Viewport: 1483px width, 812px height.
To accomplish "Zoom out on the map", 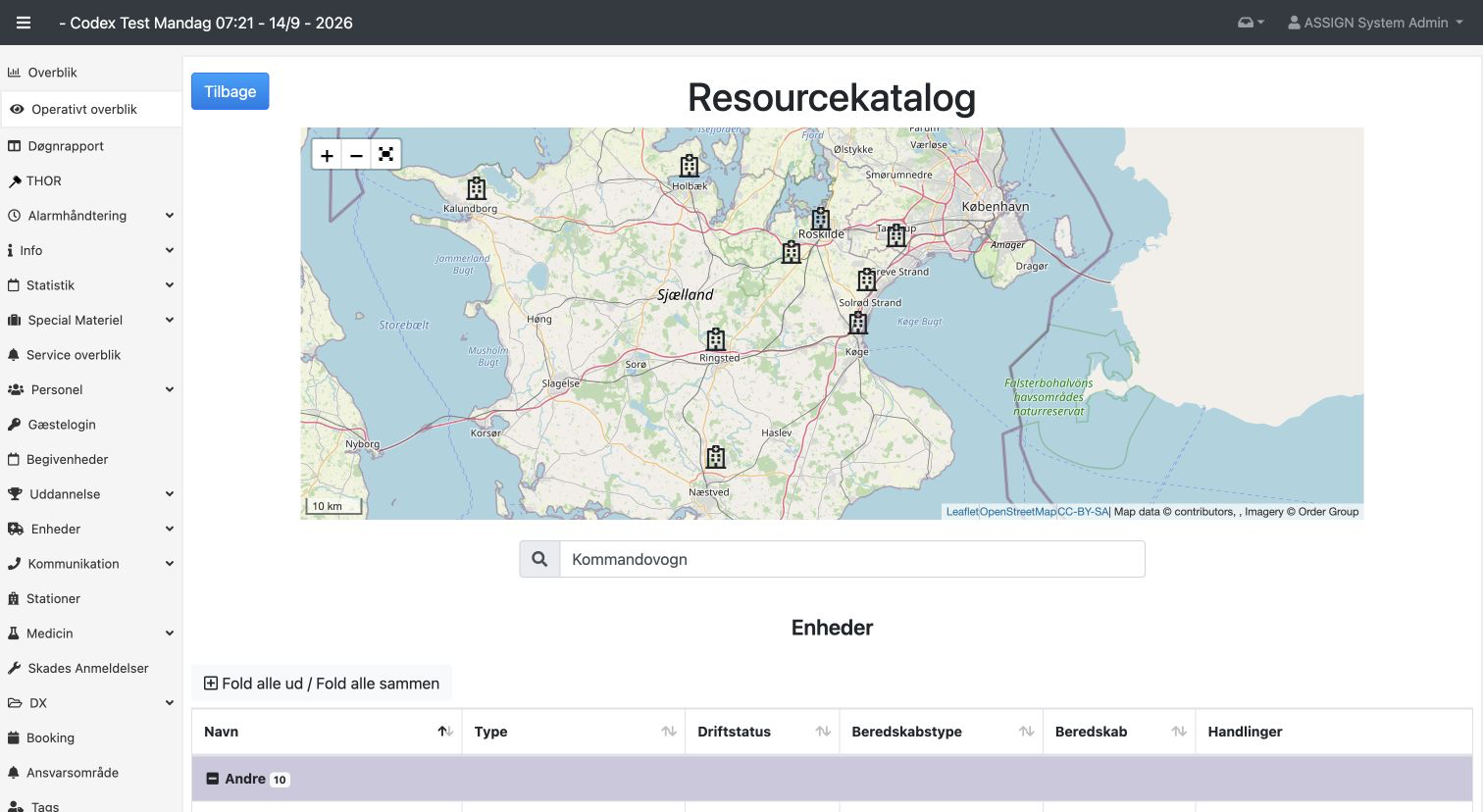I will pos(356,154).
